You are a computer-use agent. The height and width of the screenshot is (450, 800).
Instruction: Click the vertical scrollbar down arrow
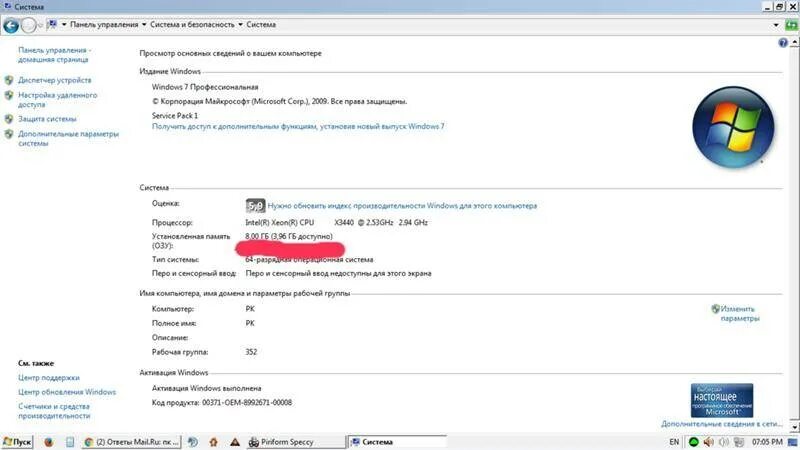point(794,427)
